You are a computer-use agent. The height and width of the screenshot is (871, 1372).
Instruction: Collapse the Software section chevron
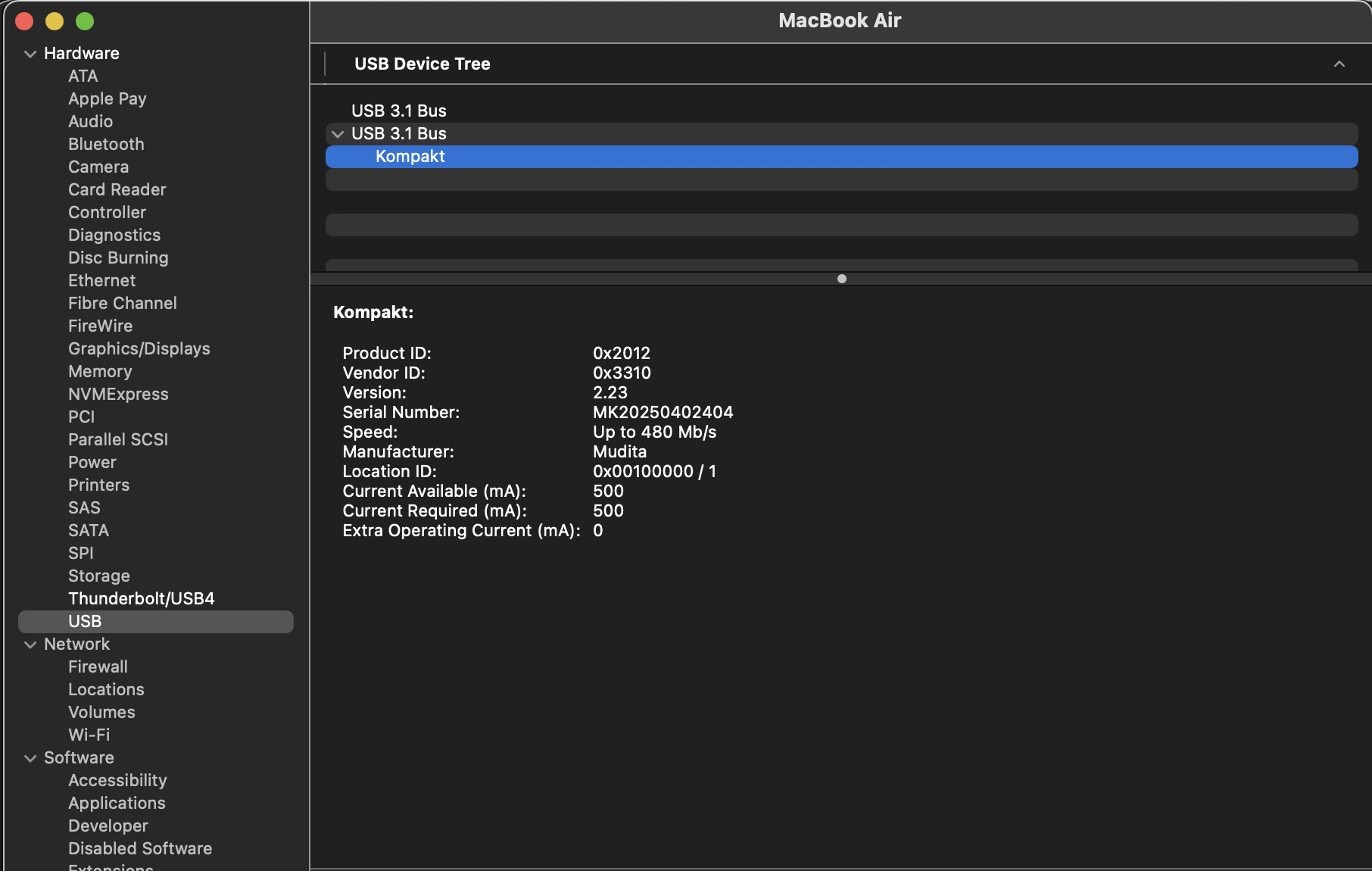30,758
